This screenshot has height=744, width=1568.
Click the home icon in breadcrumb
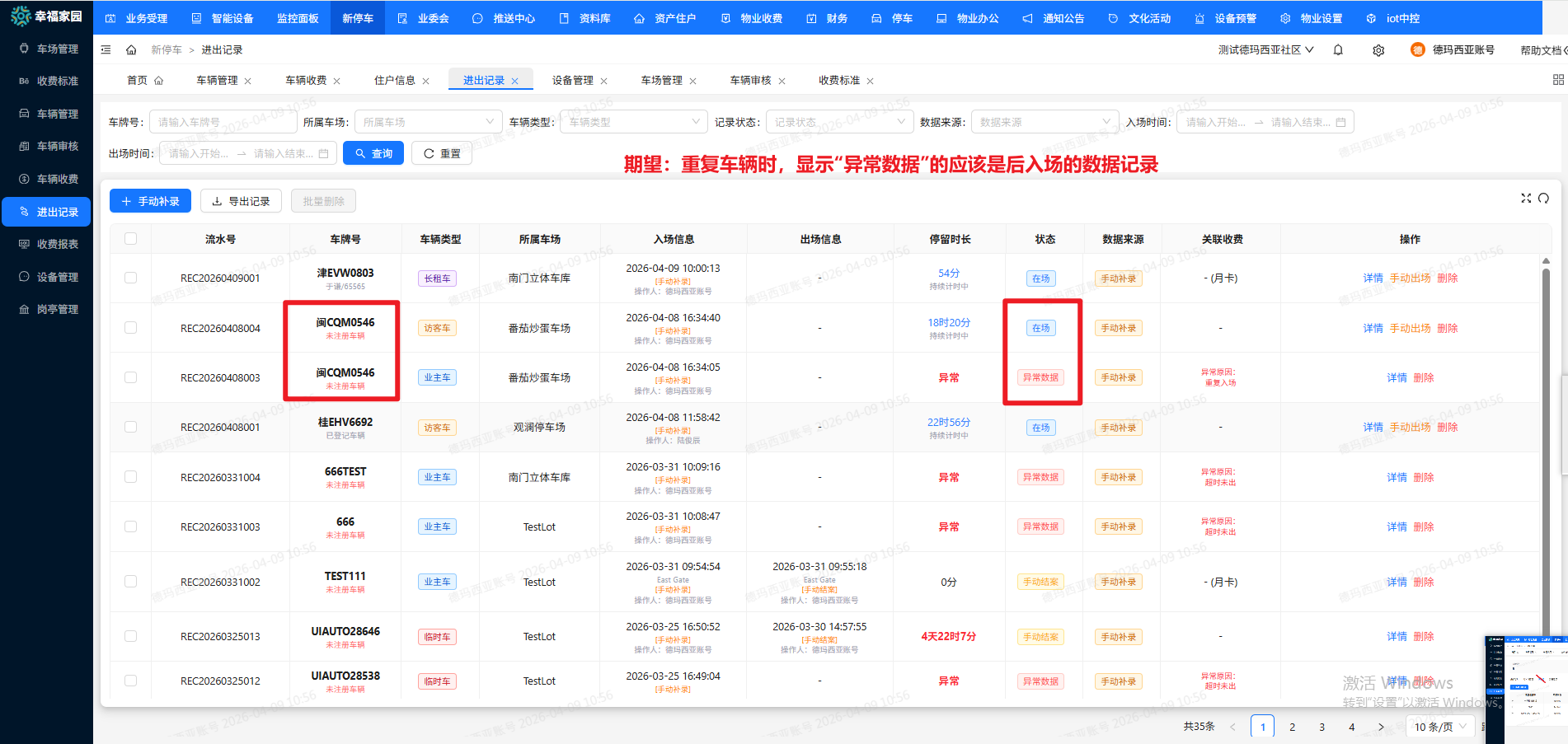coord(131,50)
